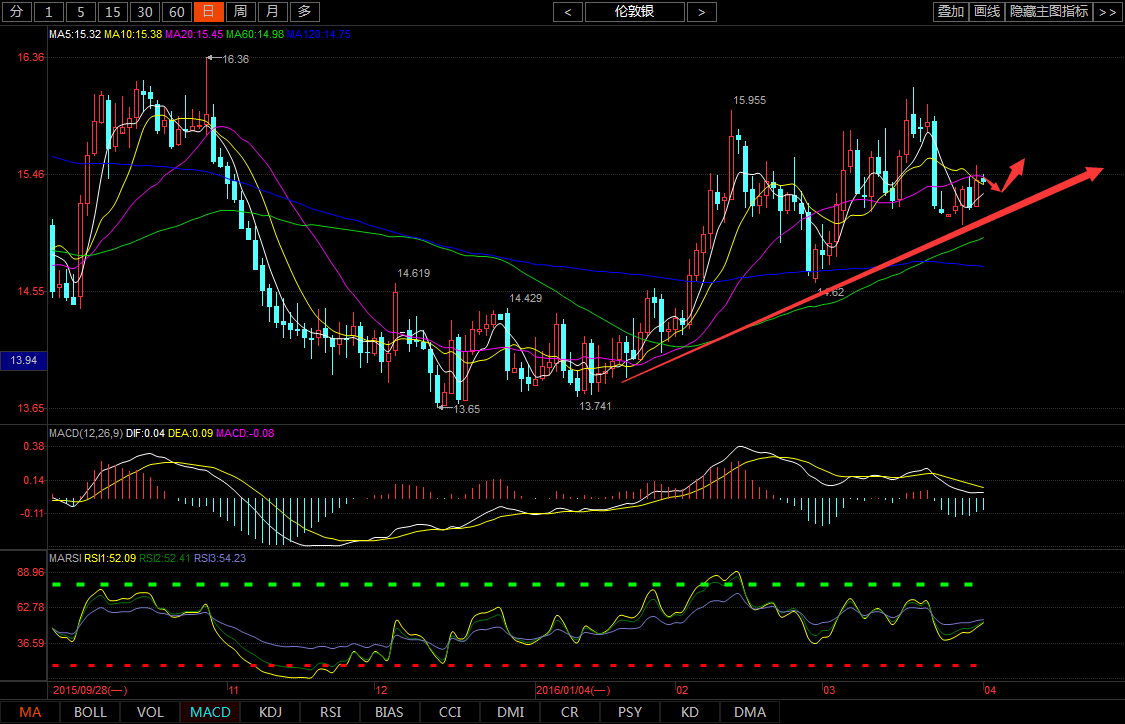This screenshot has height=724, width=1125.
Task: Switch to weekly 周 chart period
Action: tap(240, 12)
